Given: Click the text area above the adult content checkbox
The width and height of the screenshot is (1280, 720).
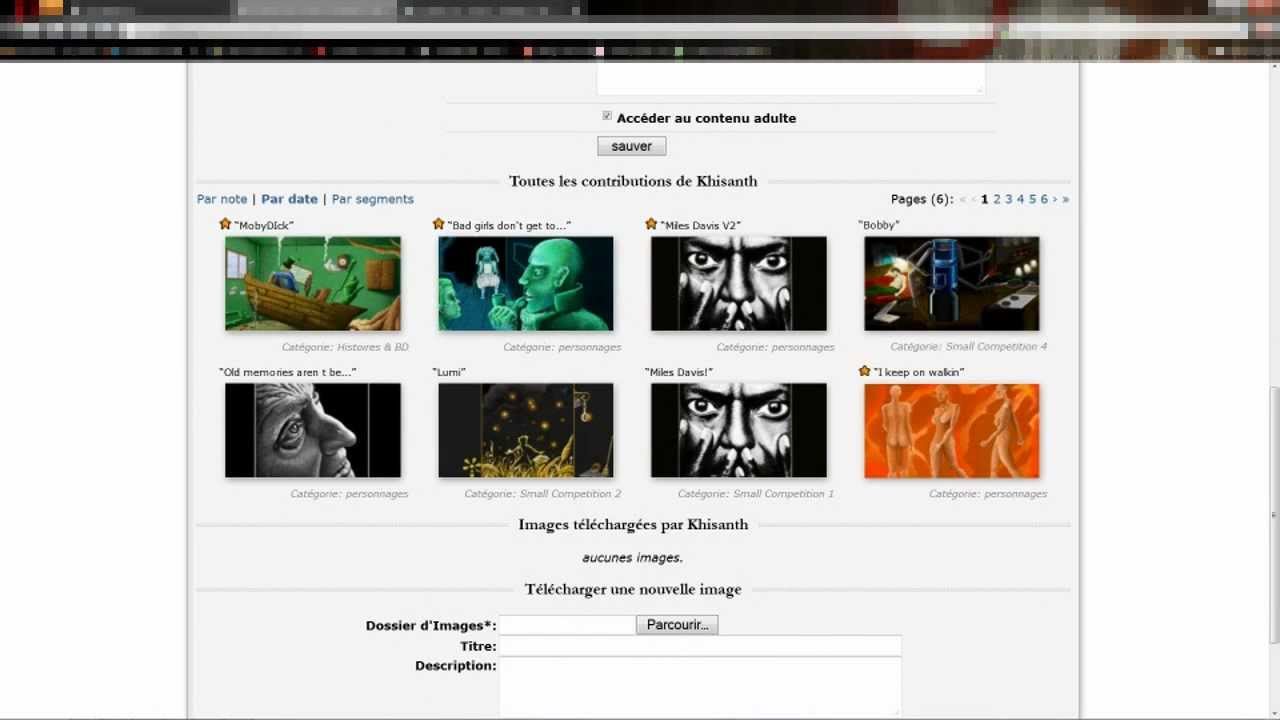Looking at the screenshot, I should coord(791,79).
